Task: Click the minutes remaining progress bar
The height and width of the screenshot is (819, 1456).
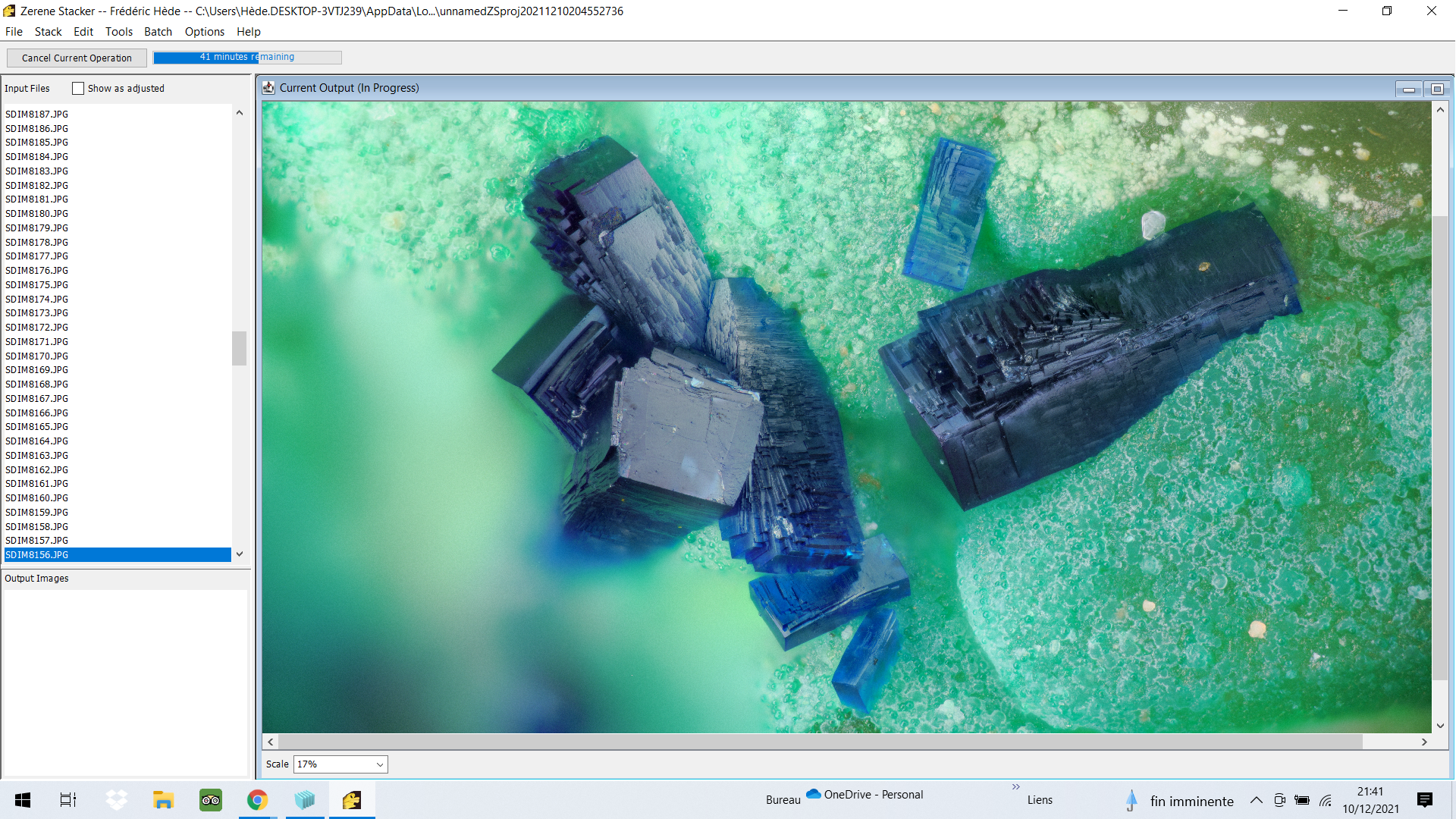Action: tap(247, 58)
